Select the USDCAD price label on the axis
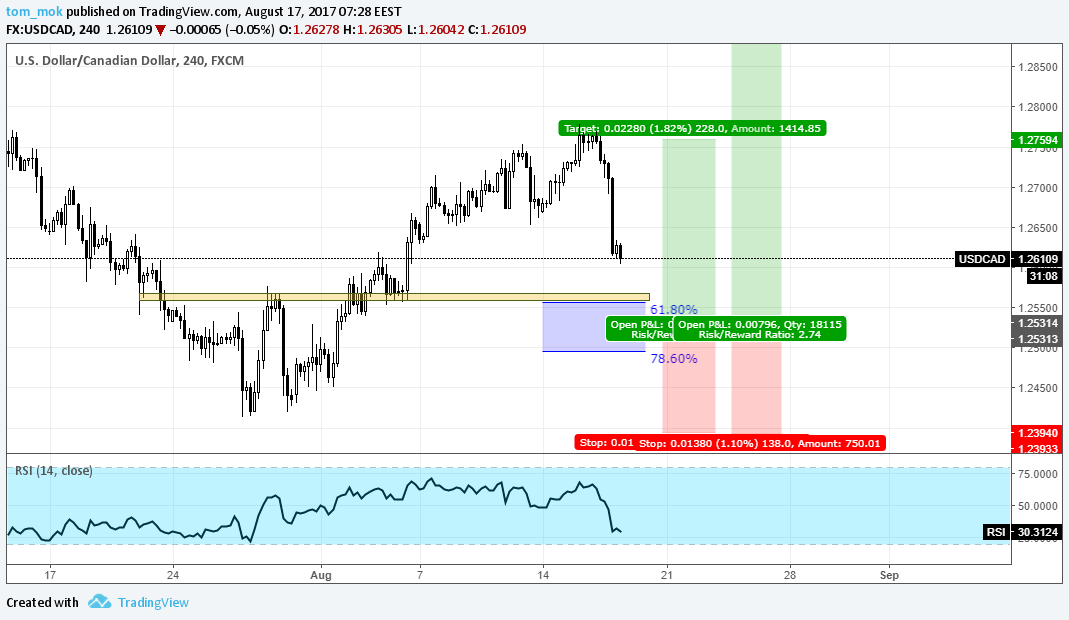 tap(982, 259)
